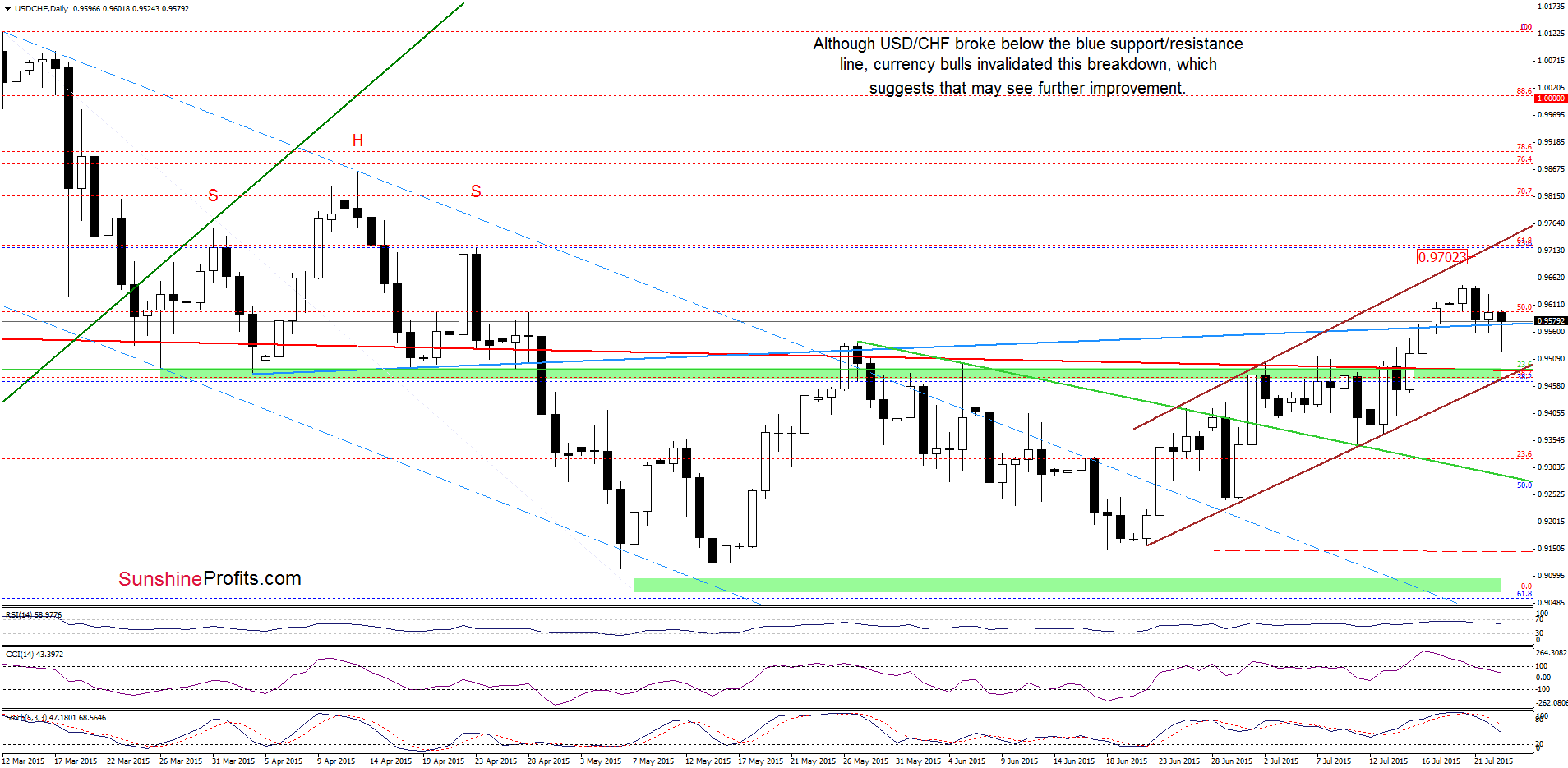Click the 9 Apr 2015 date label

tap(336, 761)
